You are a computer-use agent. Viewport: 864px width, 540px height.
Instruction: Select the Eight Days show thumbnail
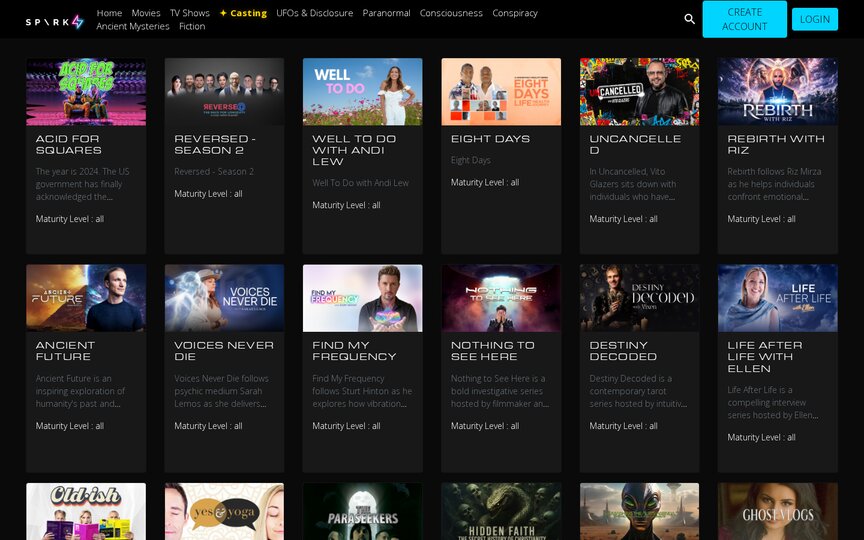pyautogui.click(x=501, y=92)
